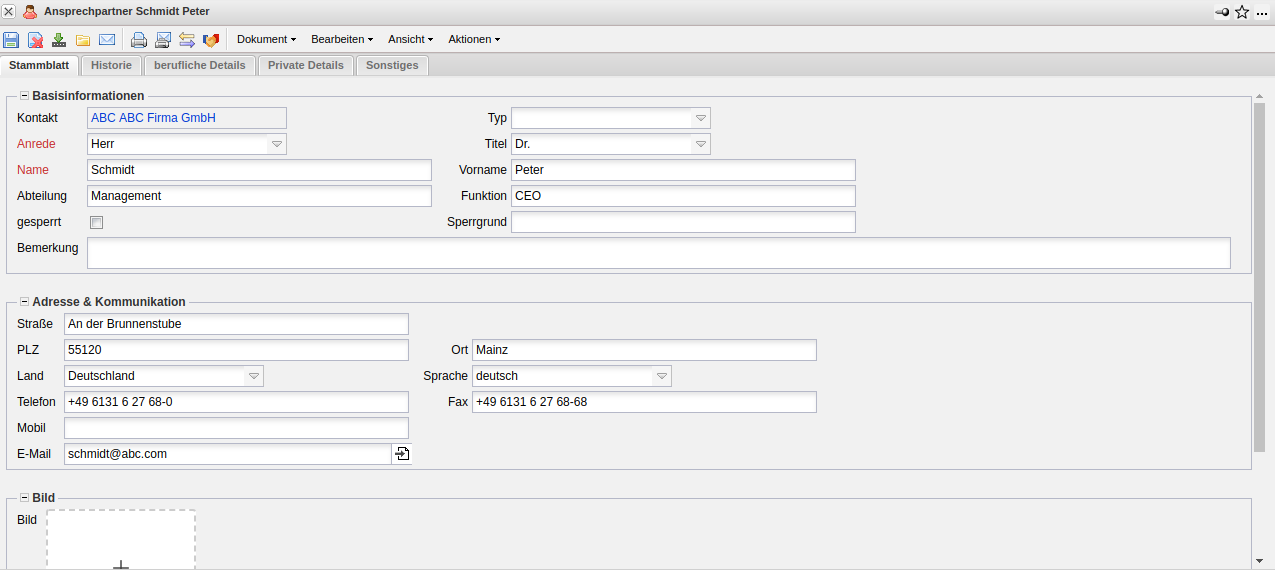Click the printer icon in toolbar

click(139, 40)
